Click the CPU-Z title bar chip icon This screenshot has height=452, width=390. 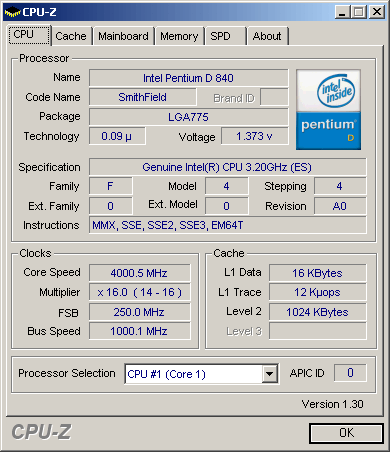click(x=13, y=12)
